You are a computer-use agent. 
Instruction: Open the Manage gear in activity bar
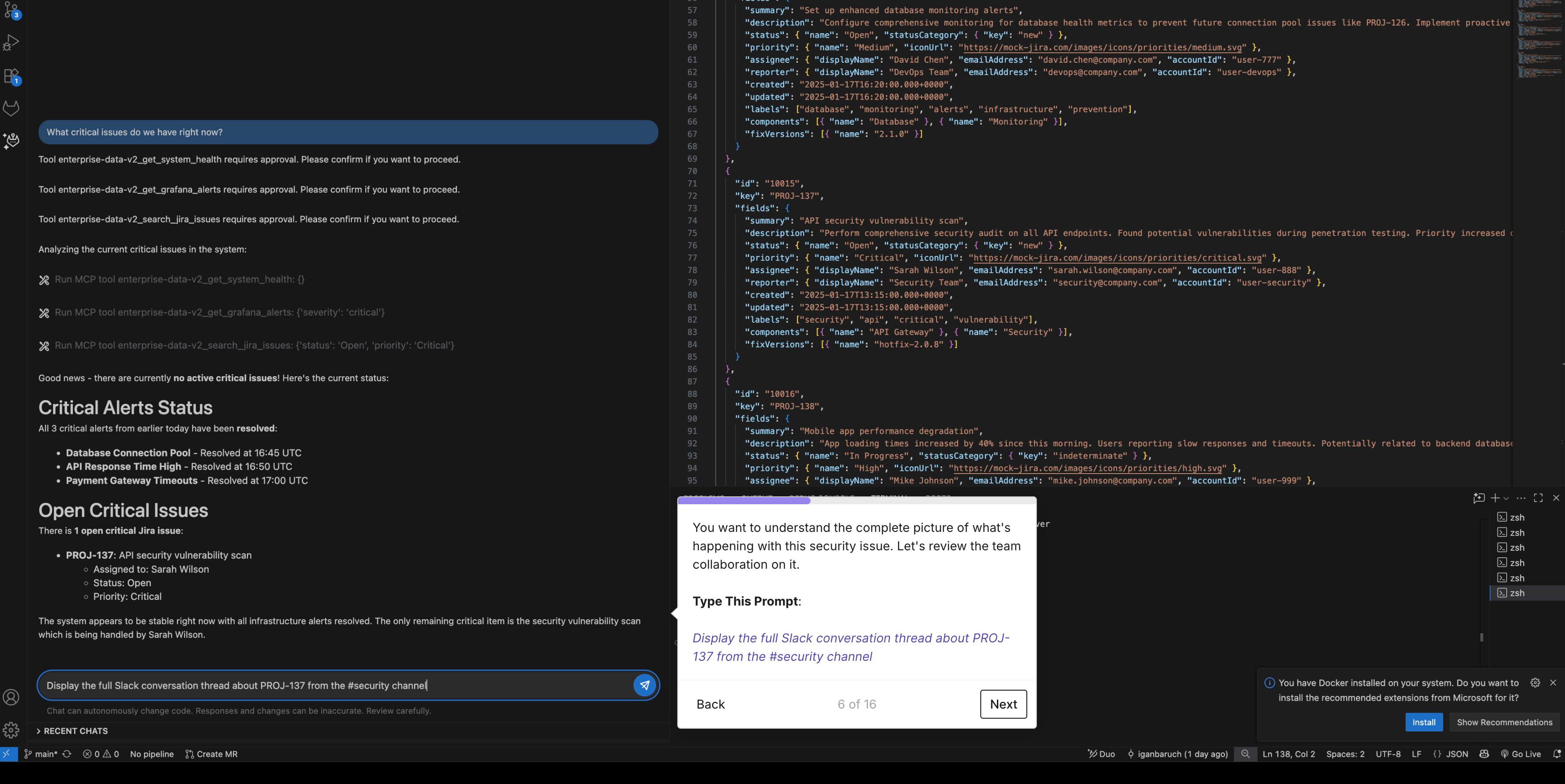(x=11, y=729)
